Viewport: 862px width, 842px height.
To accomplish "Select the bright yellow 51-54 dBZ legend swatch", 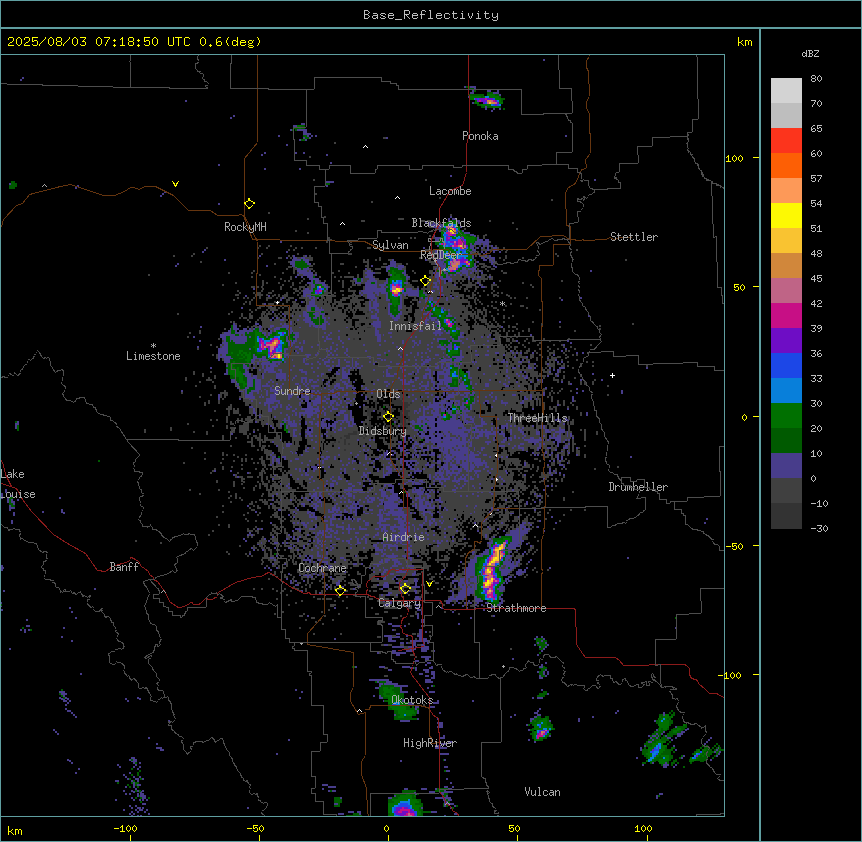I will (x=786, y=215).
